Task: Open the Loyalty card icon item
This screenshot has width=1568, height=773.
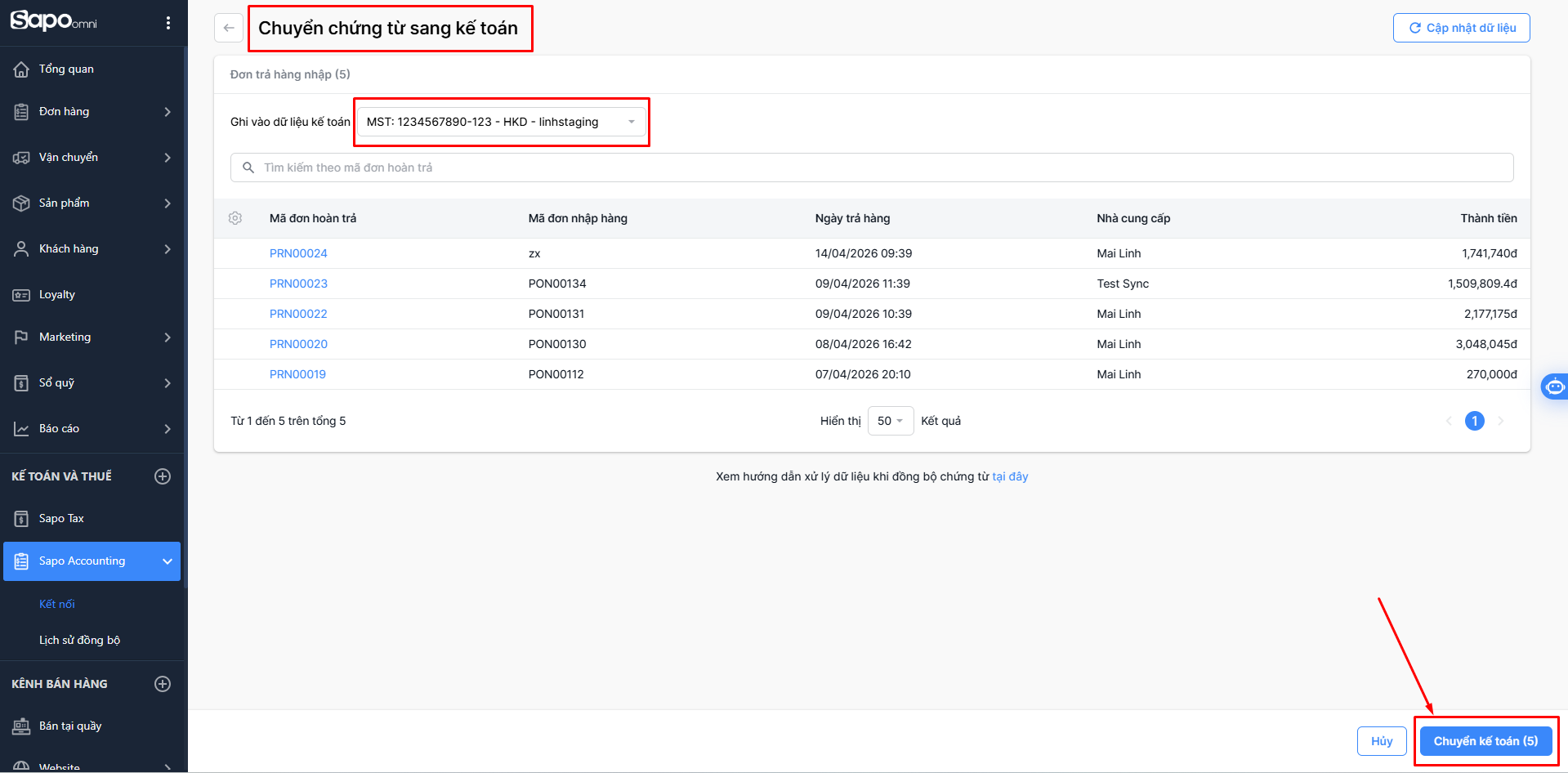Action: pos(22,295)
